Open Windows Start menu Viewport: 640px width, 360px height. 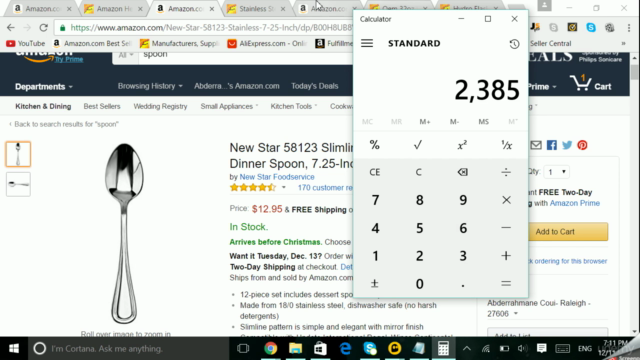14,349
